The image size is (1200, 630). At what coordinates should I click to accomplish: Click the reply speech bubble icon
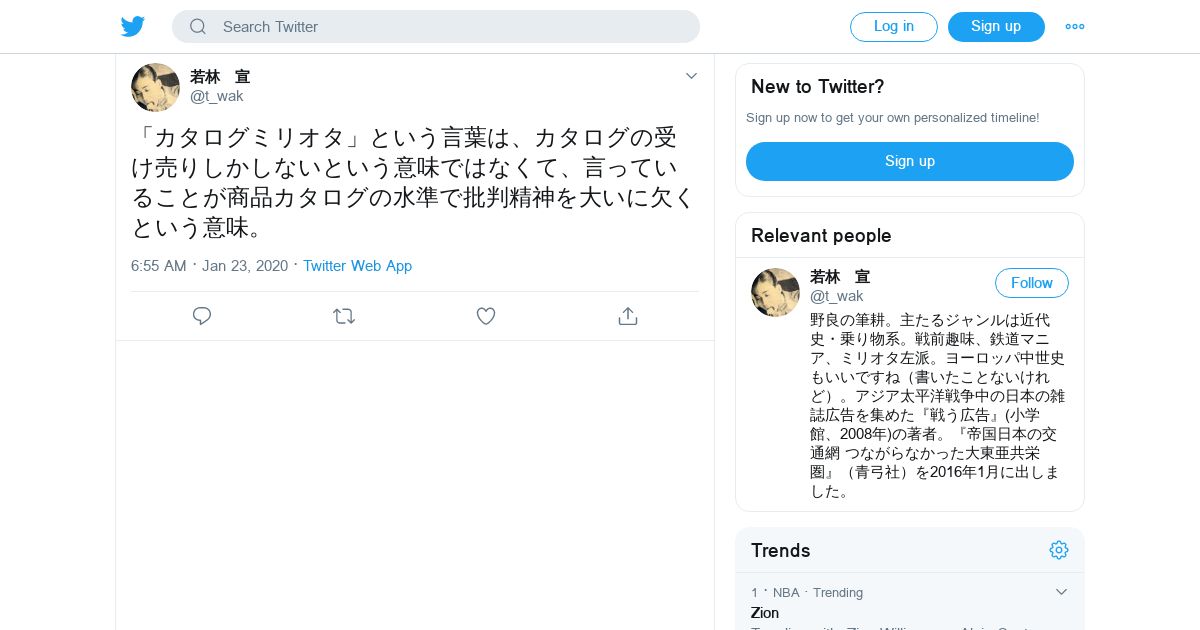[202, 316]
